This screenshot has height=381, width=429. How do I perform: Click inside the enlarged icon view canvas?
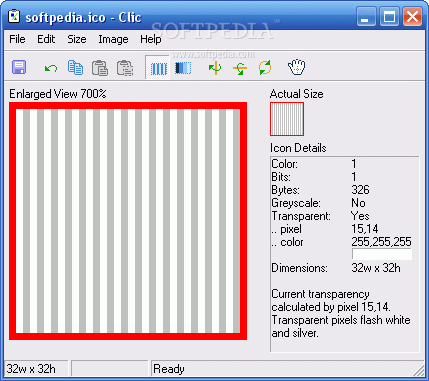tap(128, 221)
